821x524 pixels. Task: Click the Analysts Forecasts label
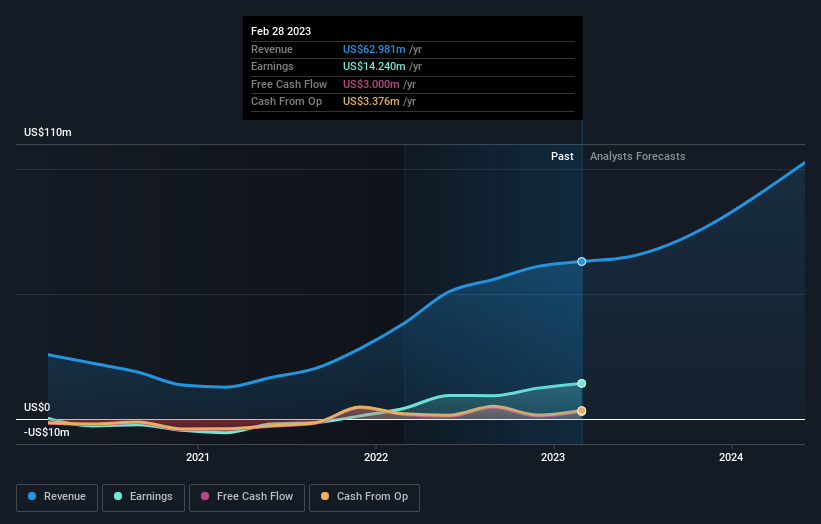click(638, 156)
